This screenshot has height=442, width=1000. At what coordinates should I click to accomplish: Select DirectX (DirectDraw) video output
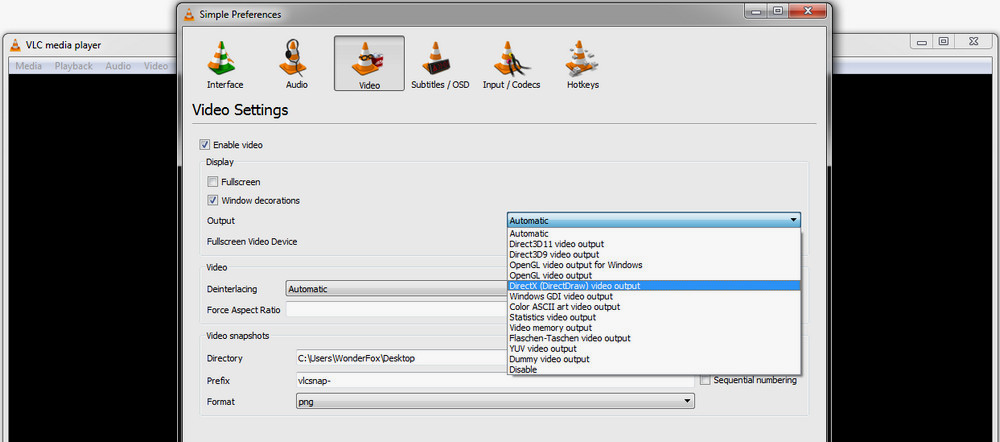coord(654,286)
